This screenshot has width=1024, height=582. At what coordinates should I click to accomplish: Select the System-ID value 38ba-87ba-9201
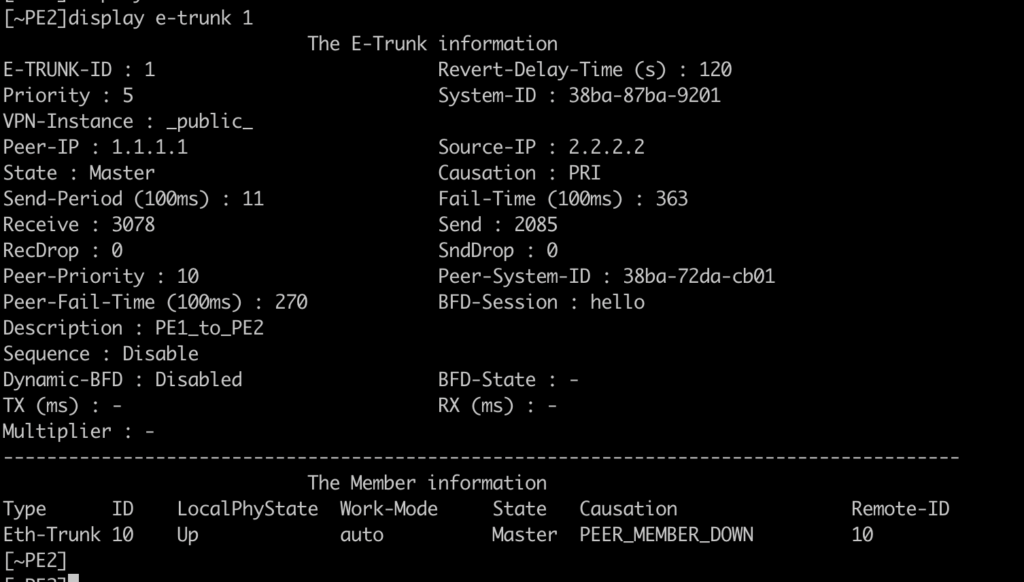click(644, 96)
